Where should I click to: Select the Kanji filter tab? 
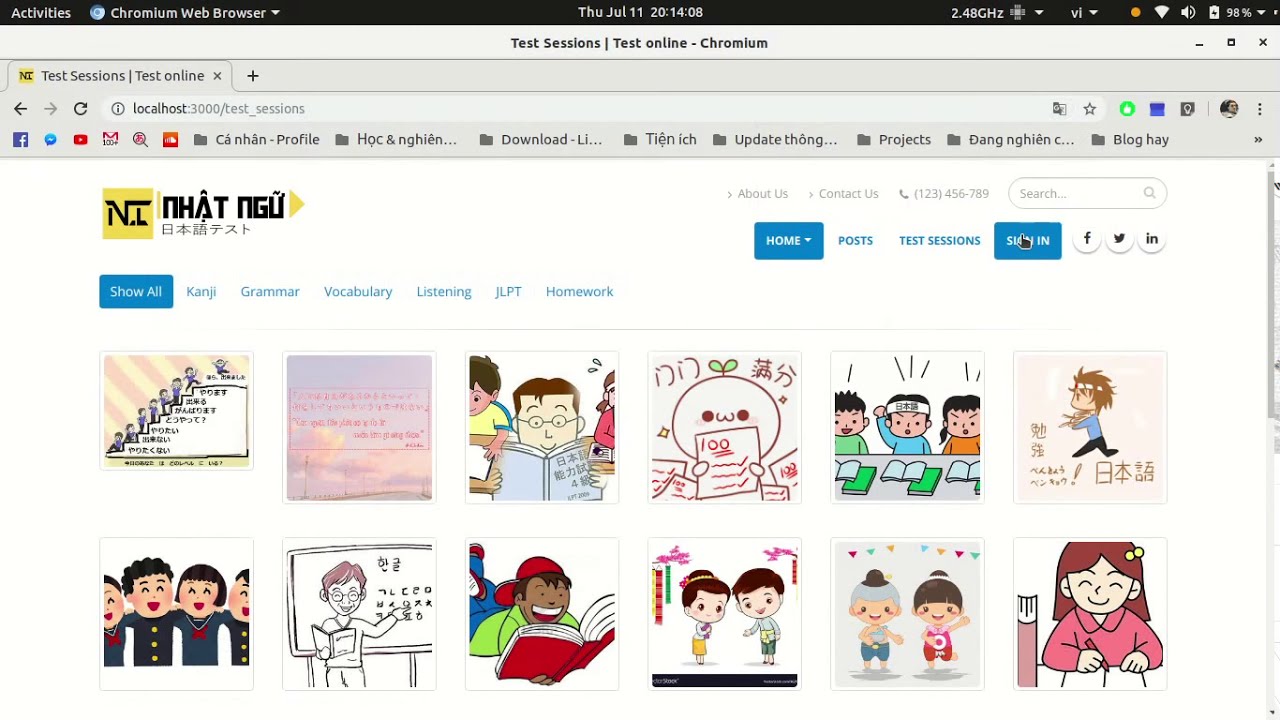pos(201,292)
